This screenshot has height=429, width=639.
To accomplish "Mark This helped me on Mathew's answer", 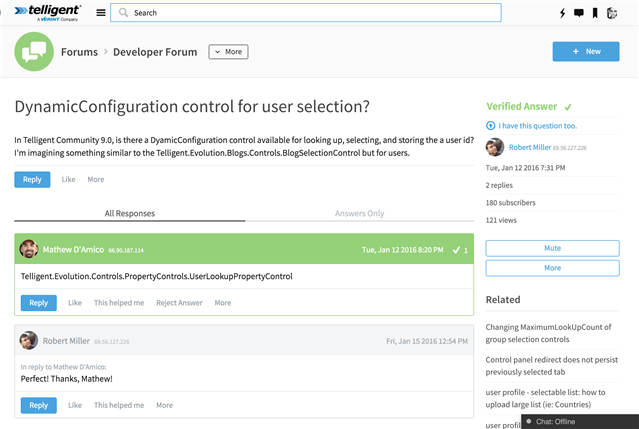I will [119, 303].
